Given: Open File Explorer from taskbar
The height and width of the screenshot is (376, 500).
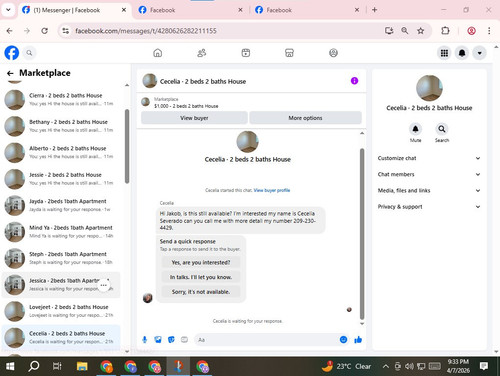Looking at the screenshot, I should tap(82, 366).
